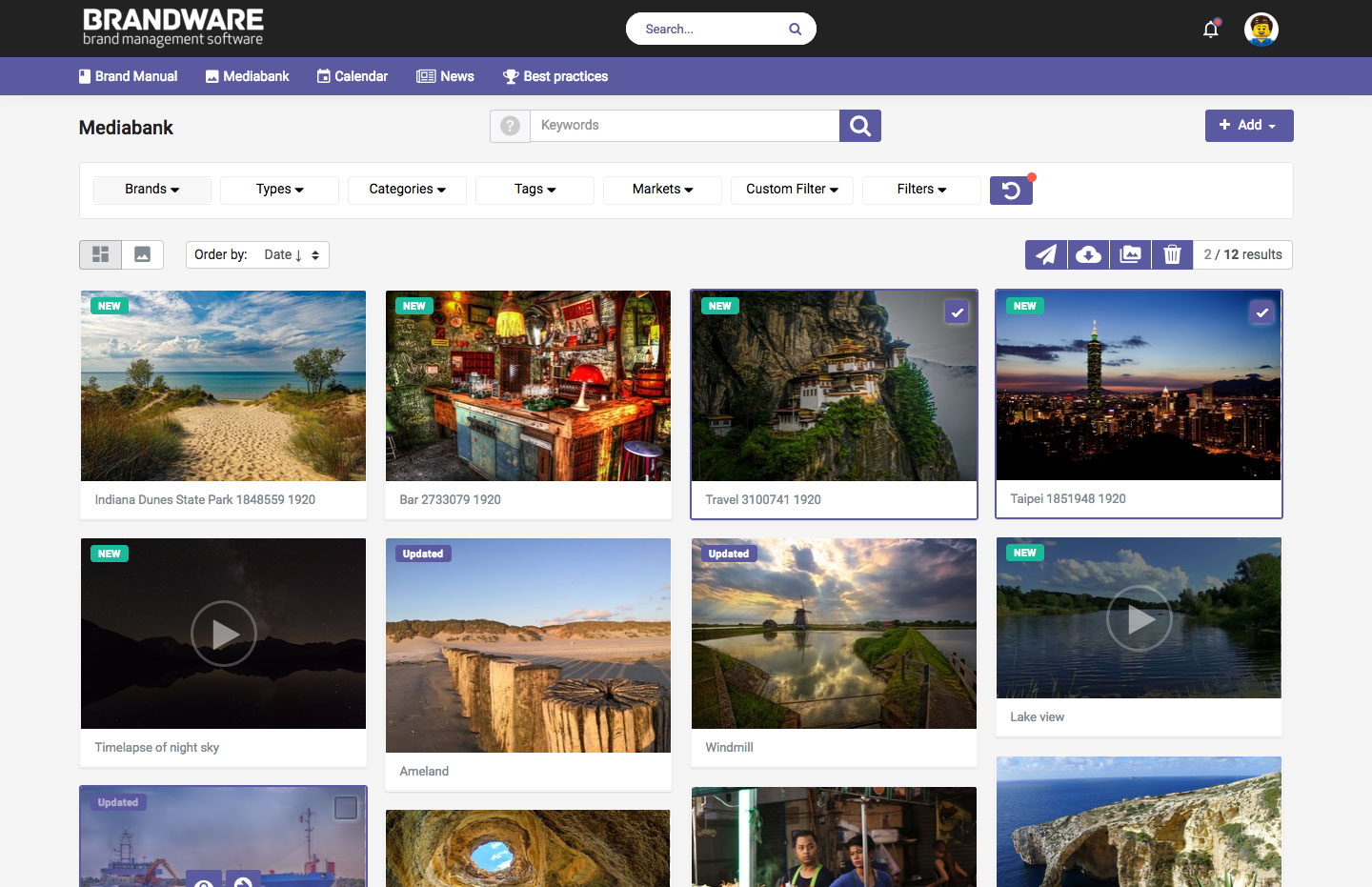Play the Lake view video
Image resolution: width=1372 pixels, height=887 pixels.
1139,618
